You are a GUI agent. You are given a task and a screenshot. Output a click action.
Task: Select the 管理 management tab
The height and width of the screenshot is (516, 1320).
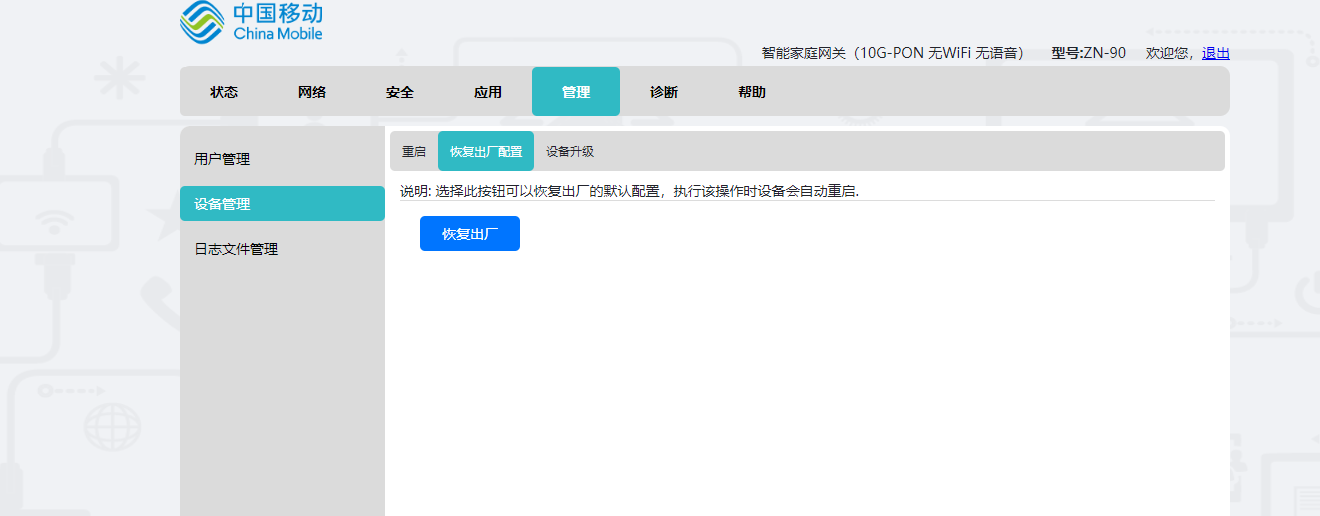(576, 92)
